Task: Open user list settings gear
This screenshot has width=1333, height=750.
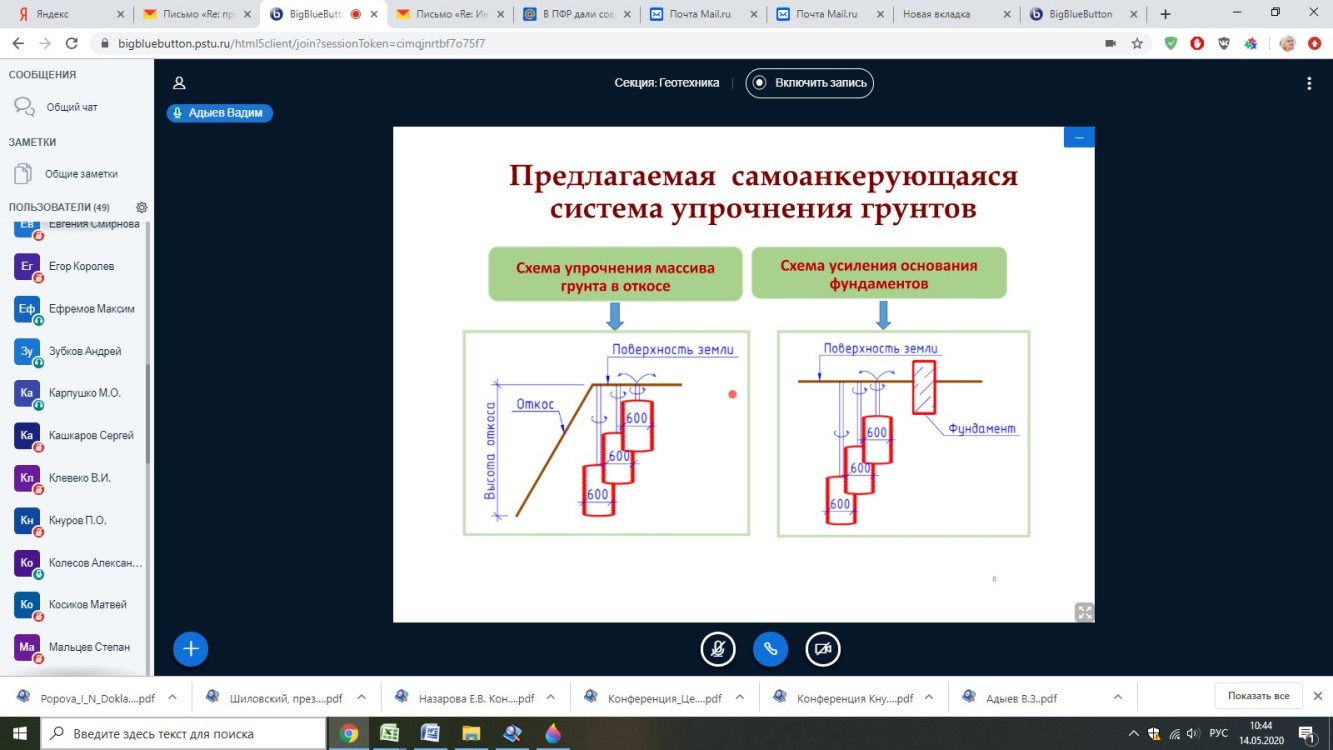Action: point(141,207)
